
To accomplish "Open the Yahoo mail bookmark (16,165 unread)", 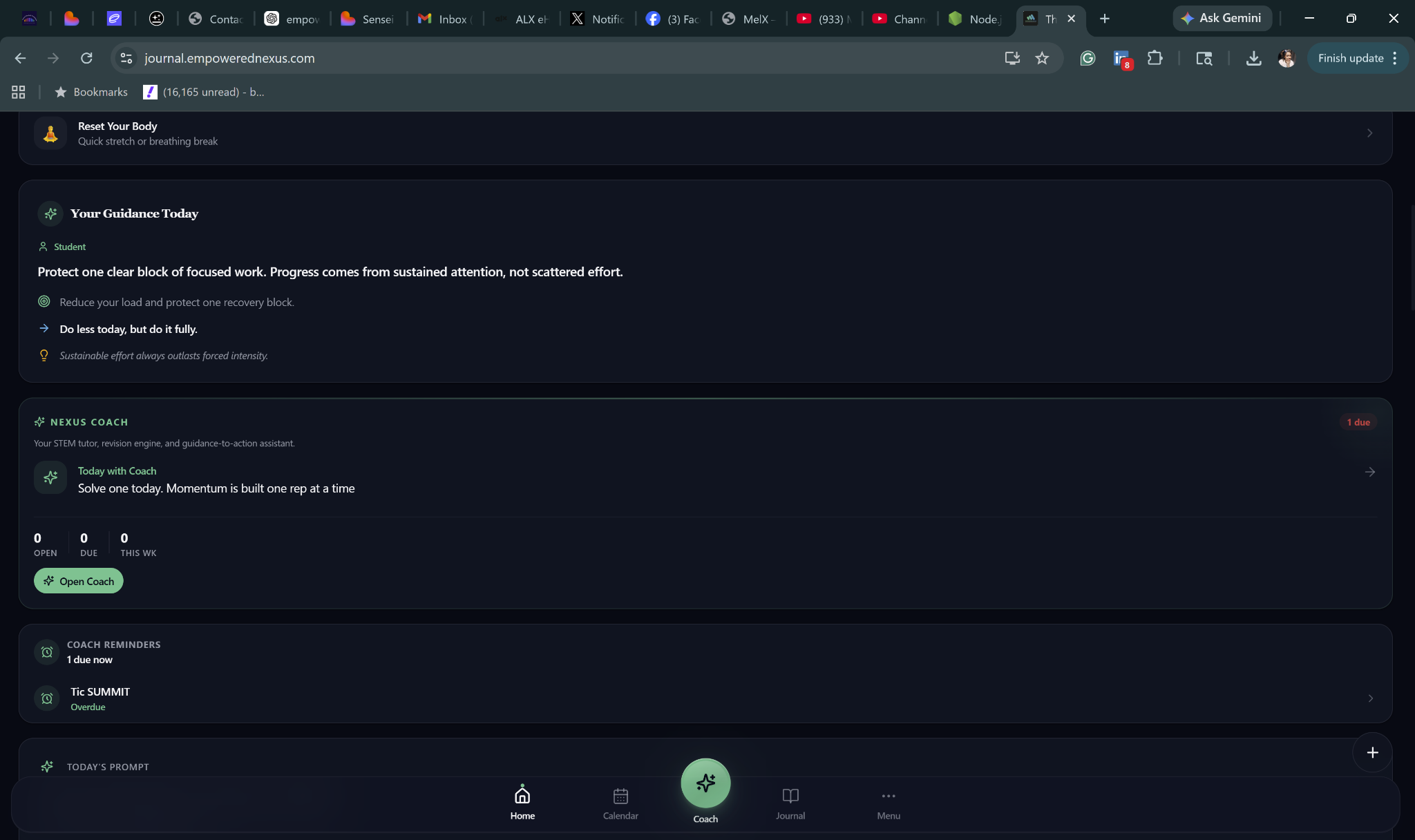I will [204, 92].
